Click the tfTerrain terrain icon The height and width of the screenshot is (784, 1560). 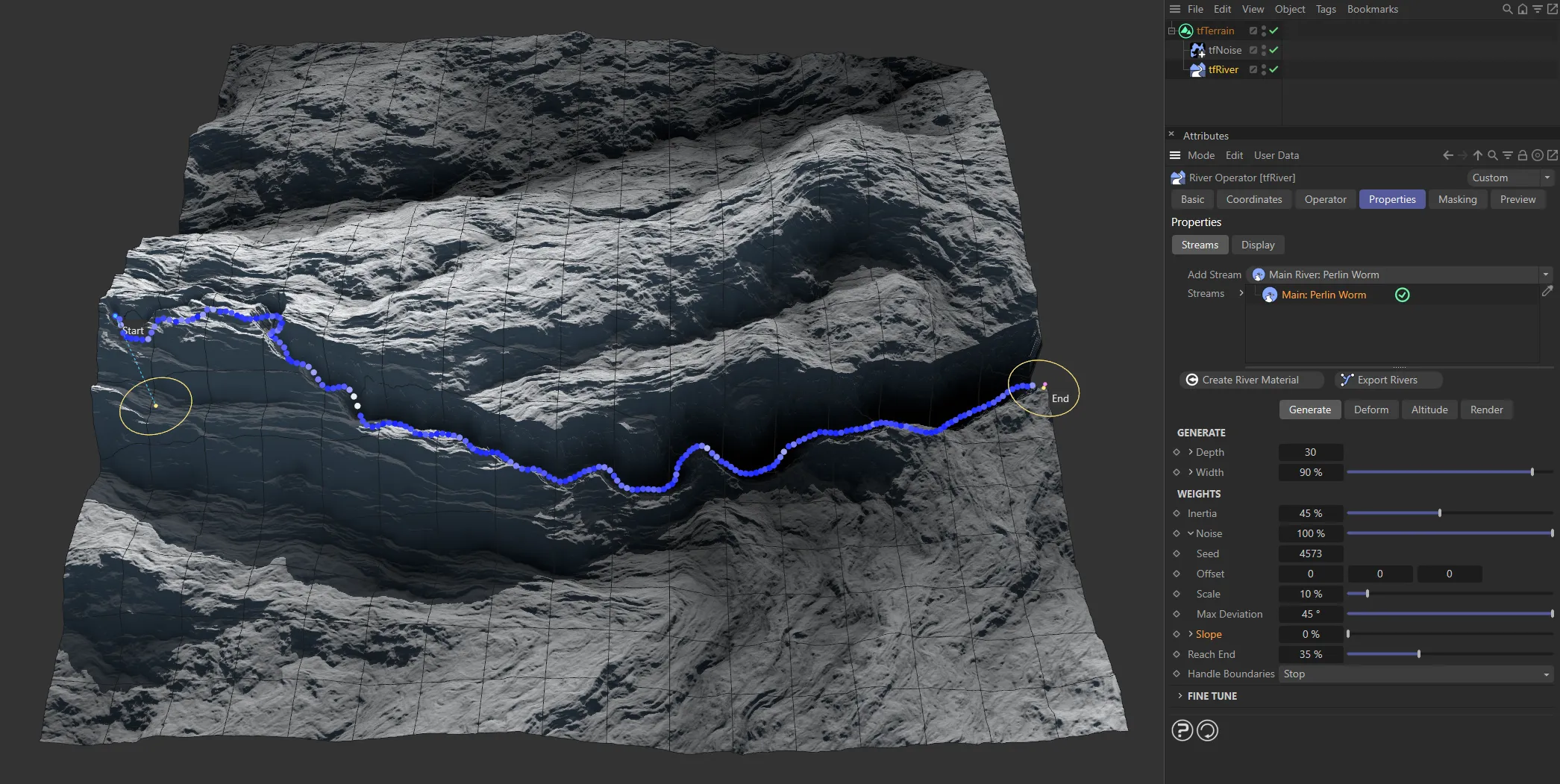[1185, 31]
